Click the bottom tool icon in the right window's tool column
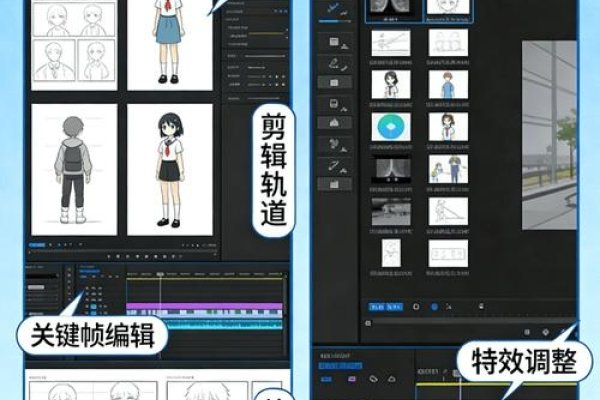 coord(334,185)
